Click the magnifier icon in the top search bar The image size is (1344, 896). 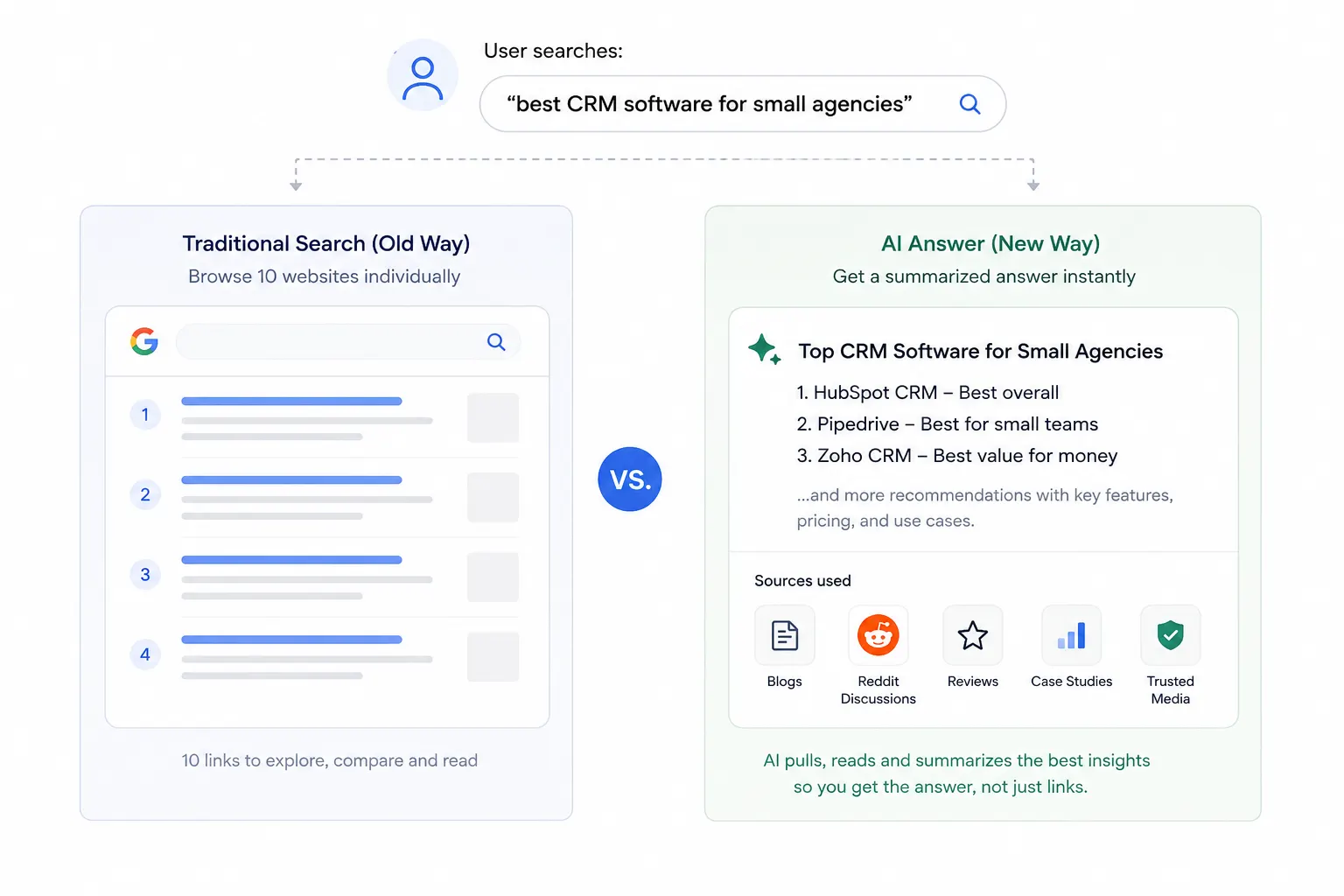[x=969, y=104]
